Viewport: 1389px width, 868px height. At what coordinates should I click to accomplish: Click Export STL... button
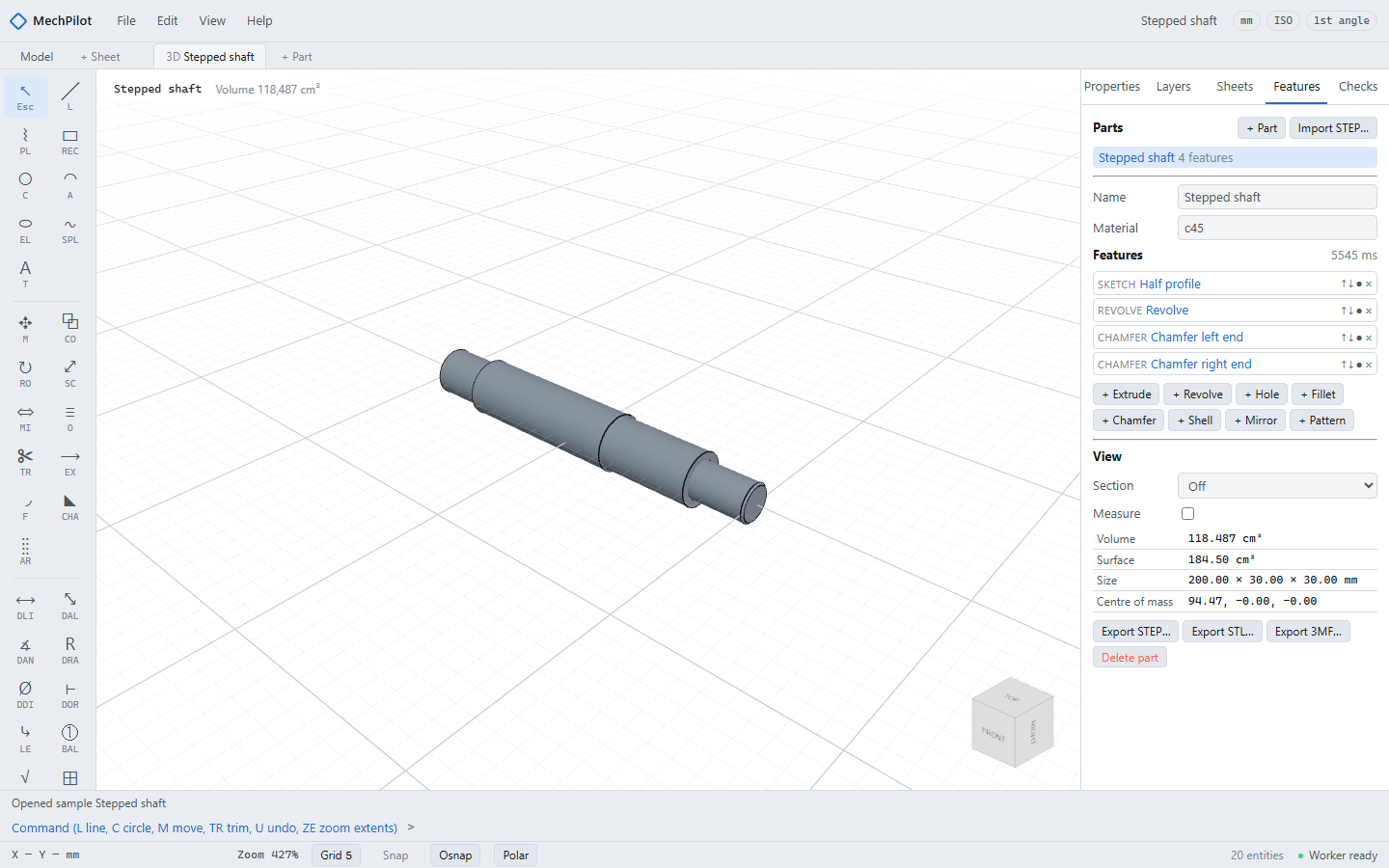(x=1222, y=632)
